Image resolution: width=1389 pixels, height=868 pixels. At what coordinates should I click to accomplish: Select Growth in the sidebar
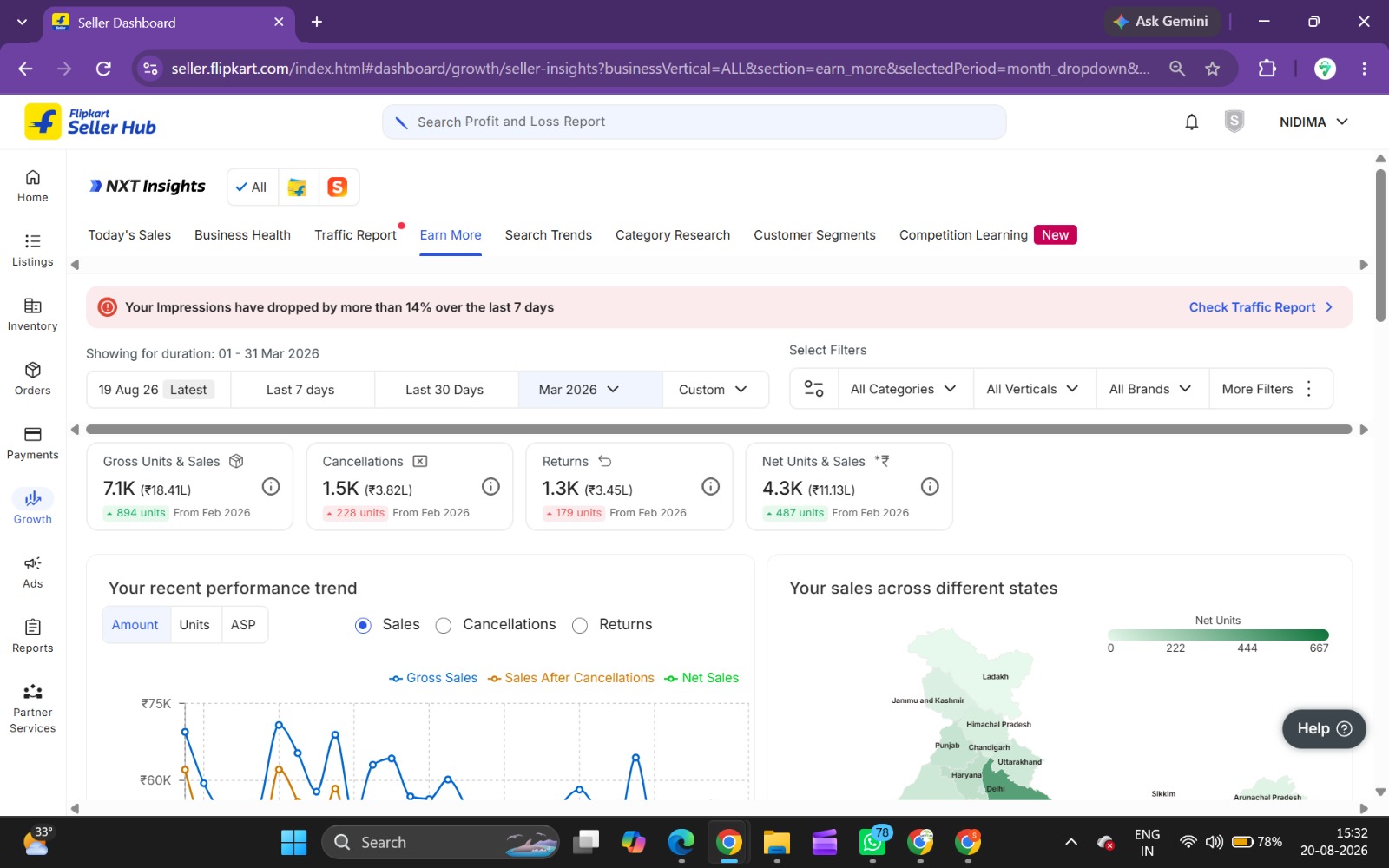tap(33, 507)
